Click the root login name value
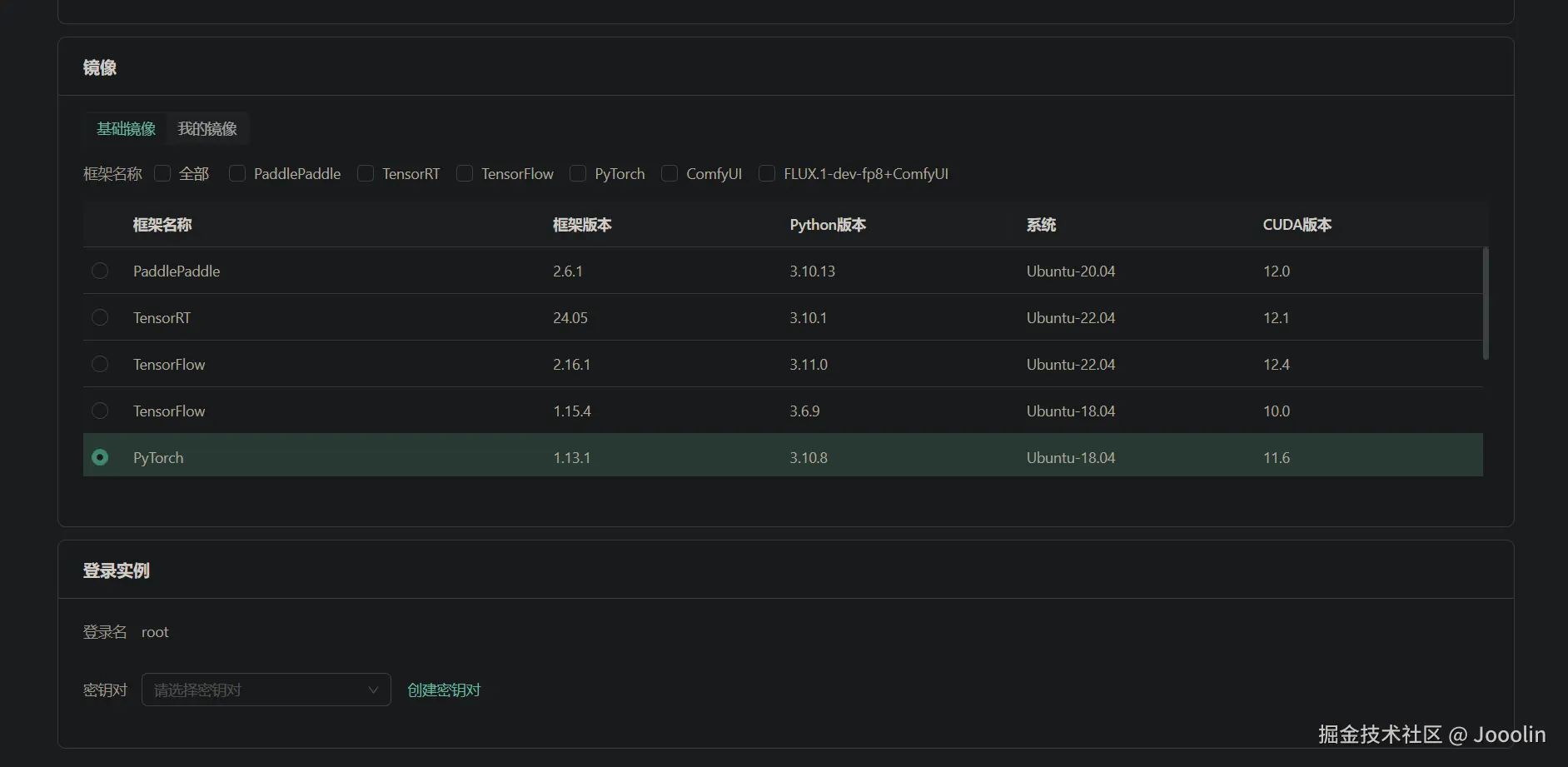 [155, 632]
